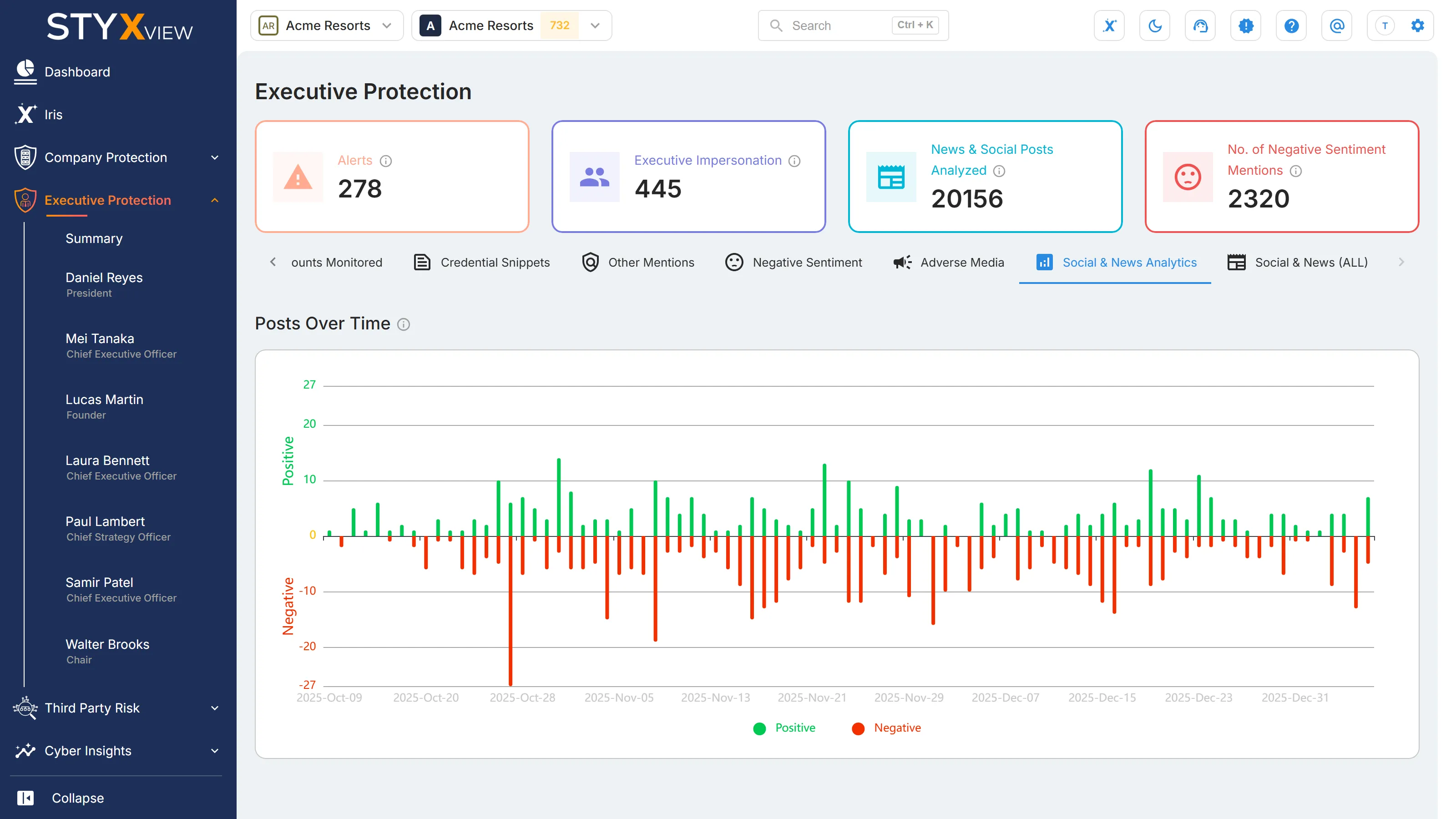Open the Summary sidebar item
This screenshot has height=819, width=1456.
pos(94,238)
